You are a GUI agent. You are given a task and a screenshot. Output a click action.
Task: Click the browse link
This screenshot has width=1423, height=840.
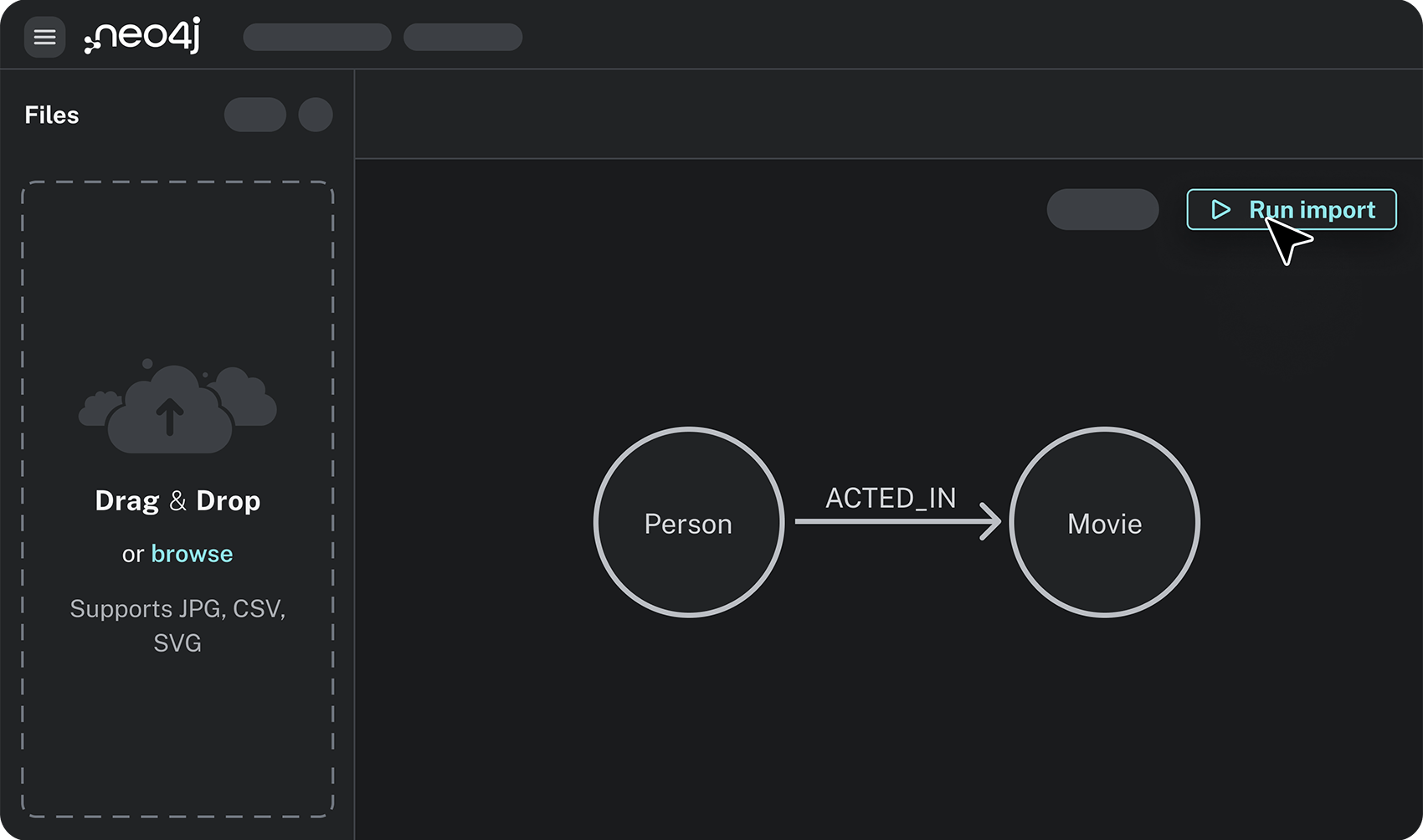click(192, 554)
